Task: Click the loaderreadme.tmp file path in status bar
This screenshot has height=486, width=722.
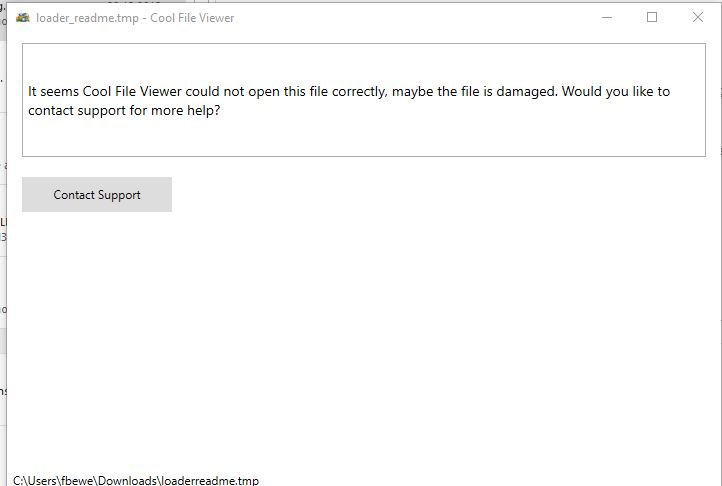Action: 136,480
